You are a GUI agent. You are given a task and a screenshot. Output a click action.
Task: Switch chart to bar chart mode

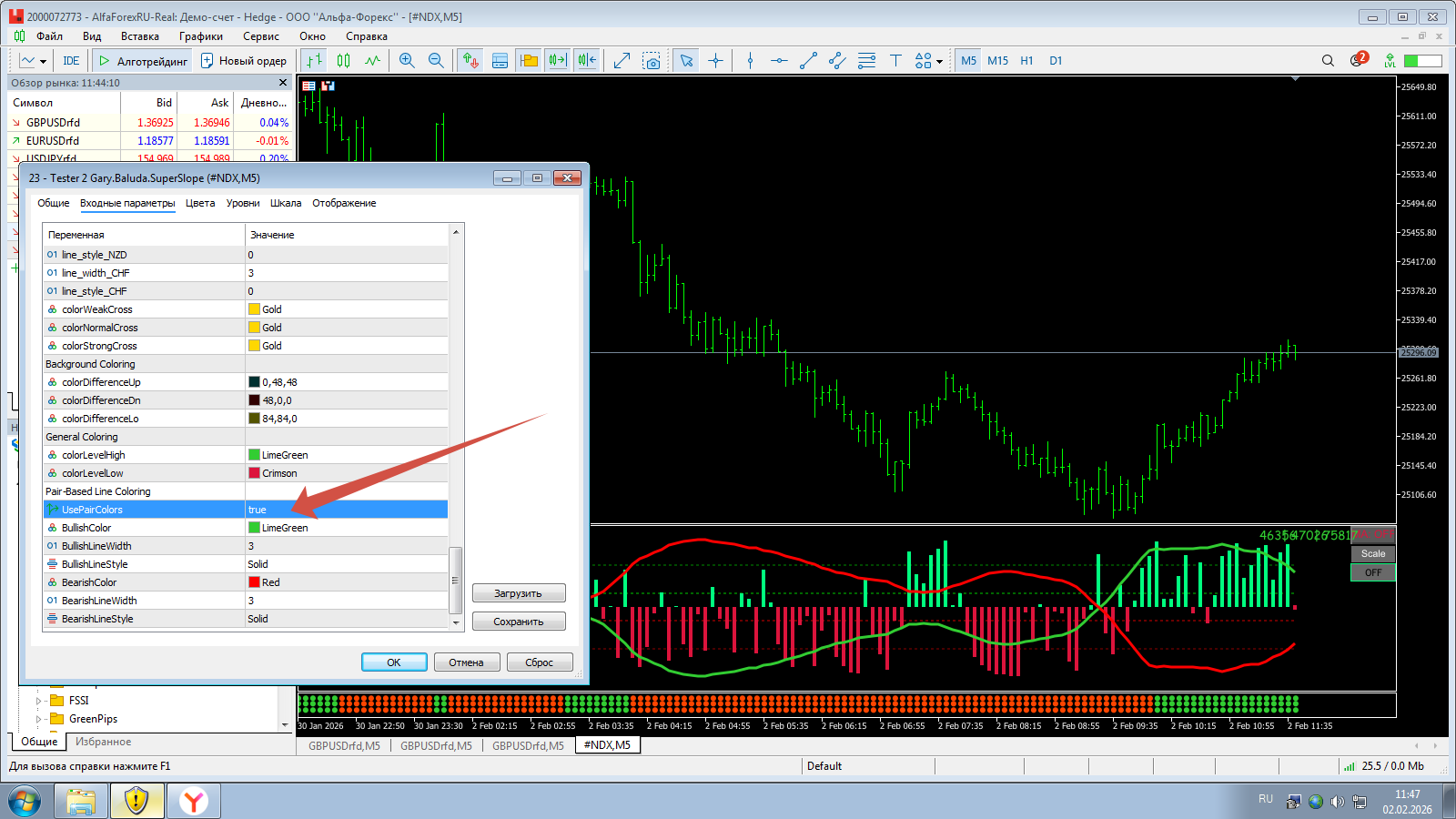click(314, 61)
